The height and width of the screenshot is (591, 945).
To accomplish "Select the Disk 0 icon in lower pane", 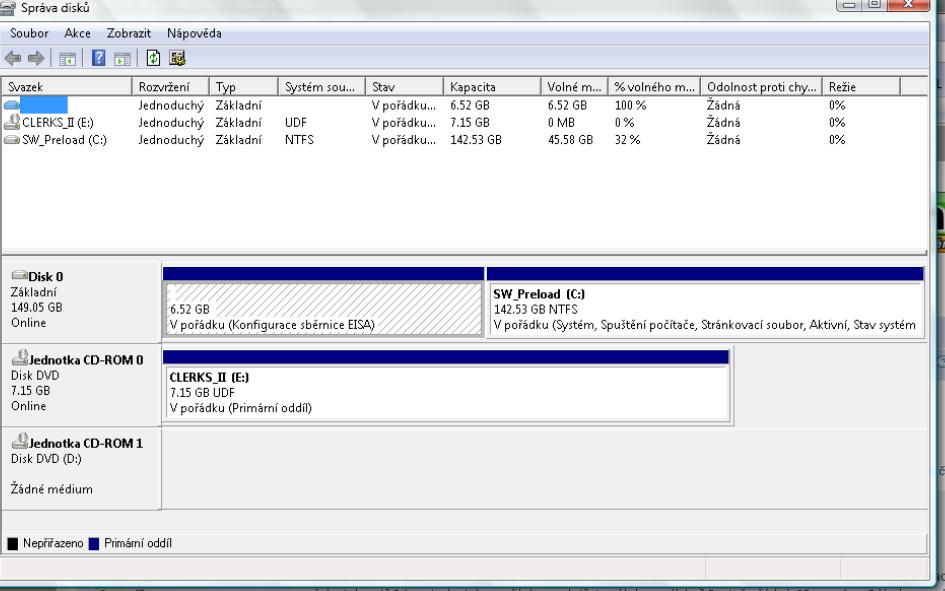I will point(18,277).
